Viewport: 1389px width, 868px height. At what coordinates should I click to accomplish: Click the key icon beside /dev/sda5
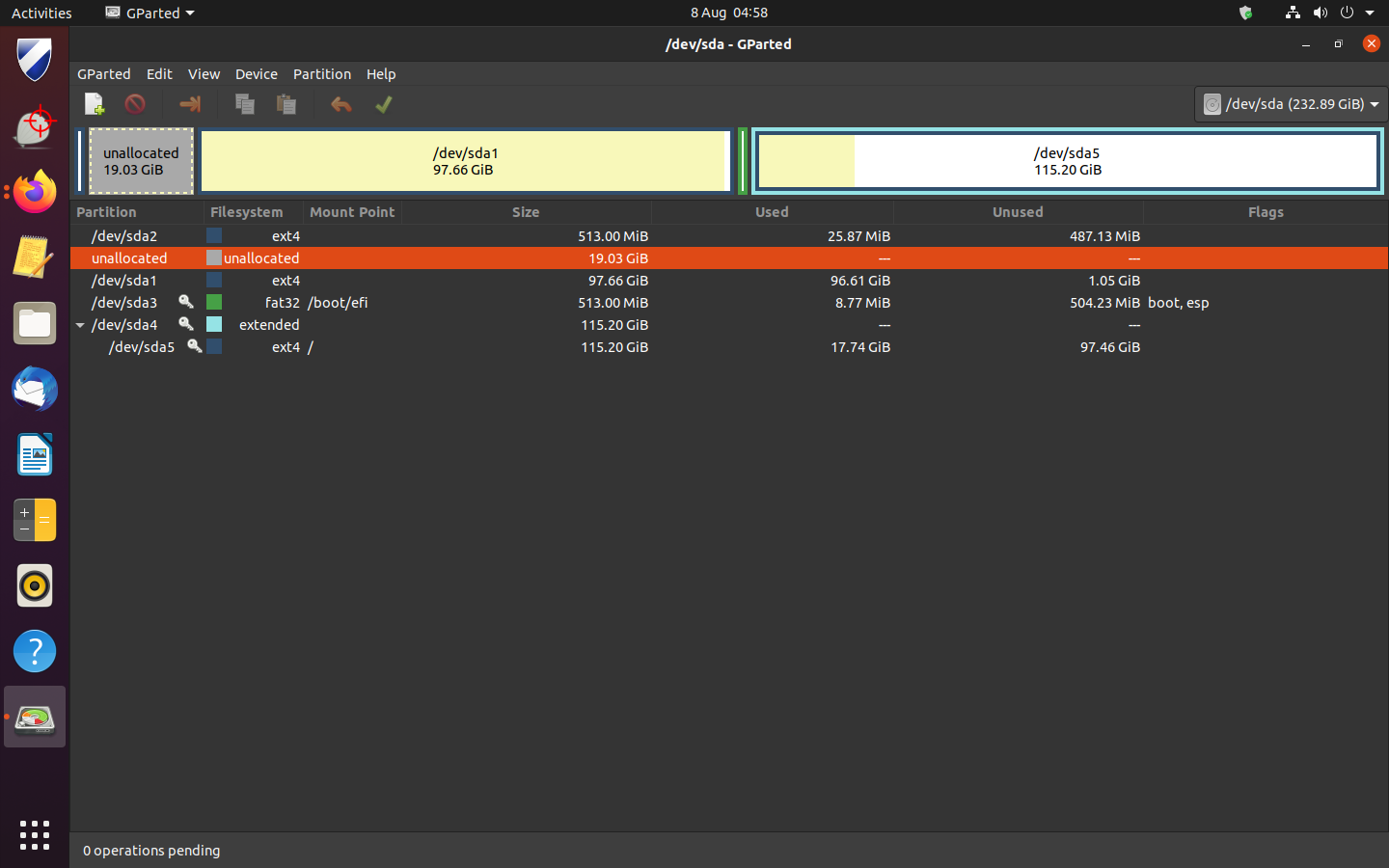point(195,346)
